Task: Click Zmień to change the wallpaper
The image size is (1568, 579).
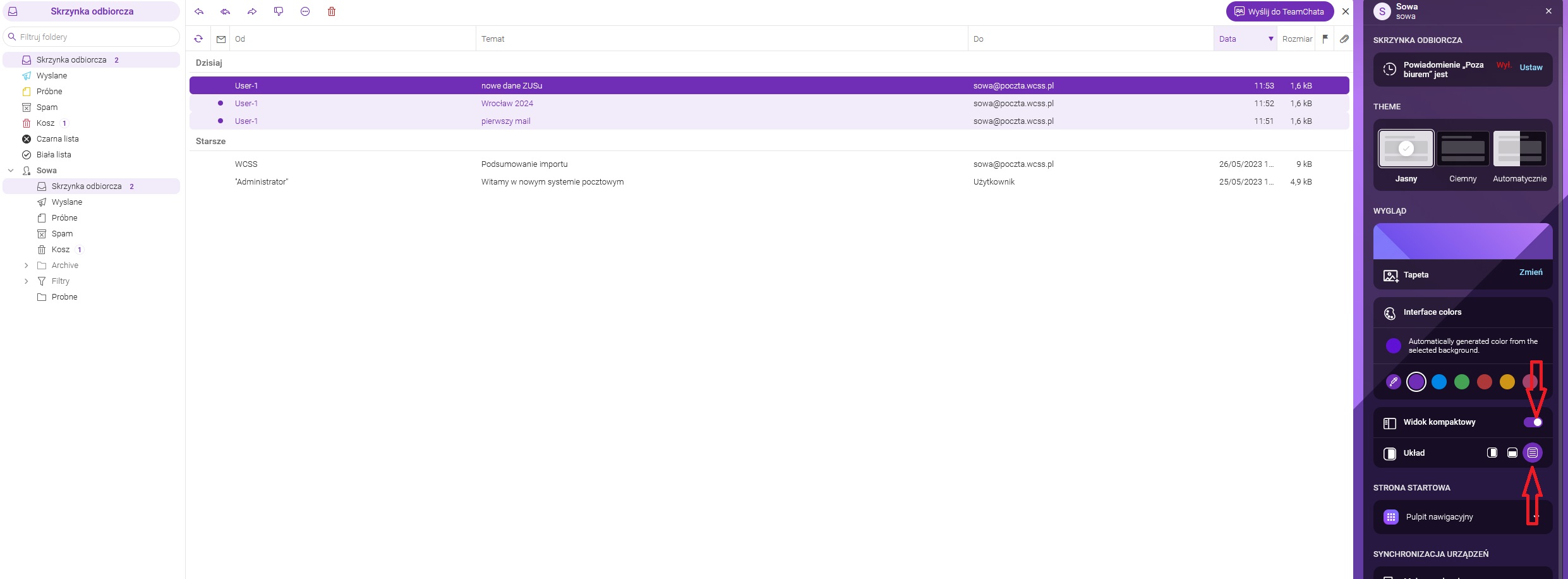Action: tap(1530, 272)
